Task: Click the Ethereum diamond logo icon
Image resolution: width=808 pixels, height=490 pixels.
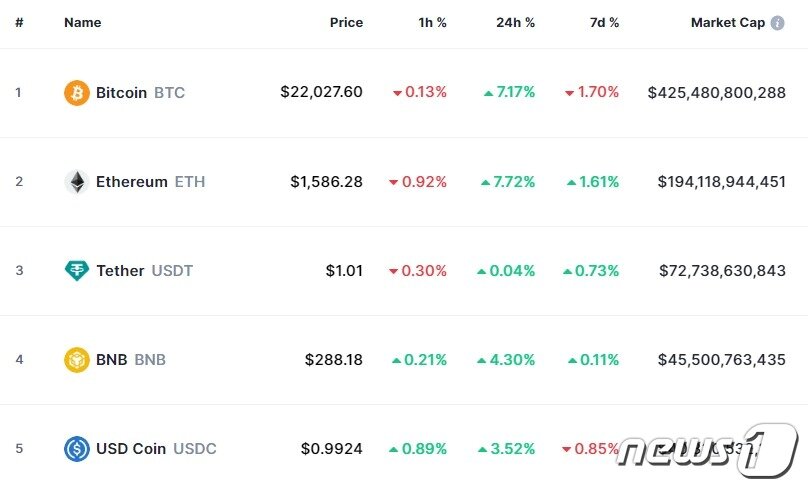Action: [77, 182]
